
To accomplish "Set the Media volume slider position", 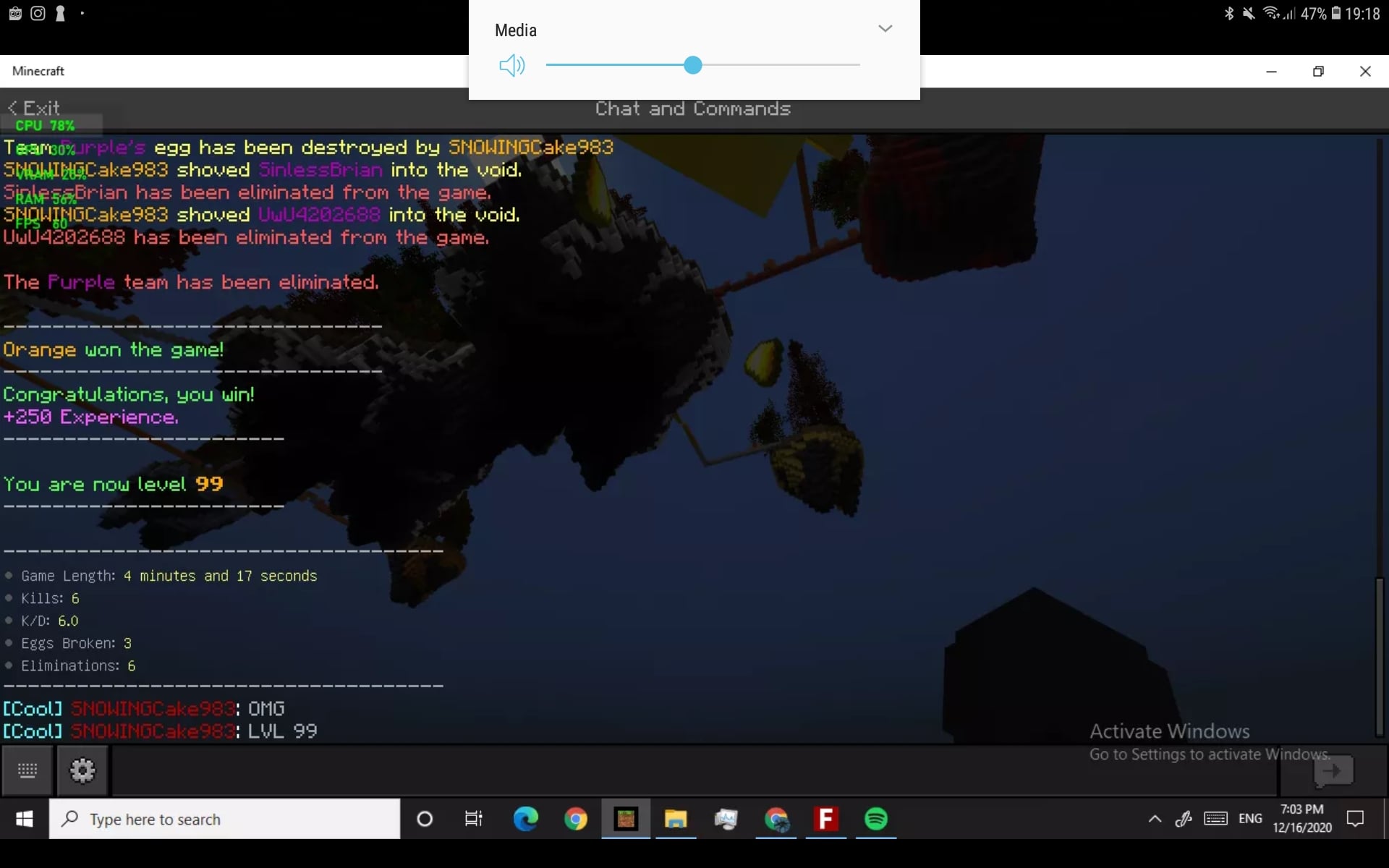I will click(x=692, y=65).
